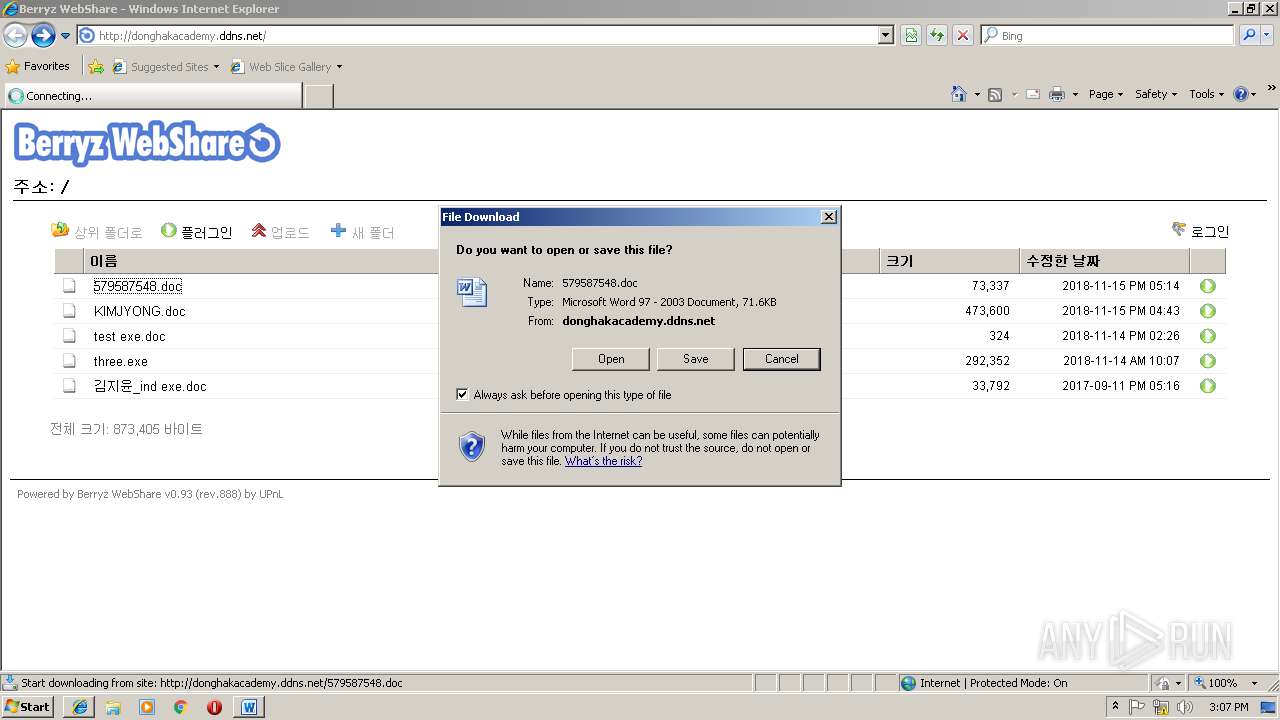1280x720 pixels.
Task: Click green download icon for test exe.doc row
Action: pos(1208,336)
